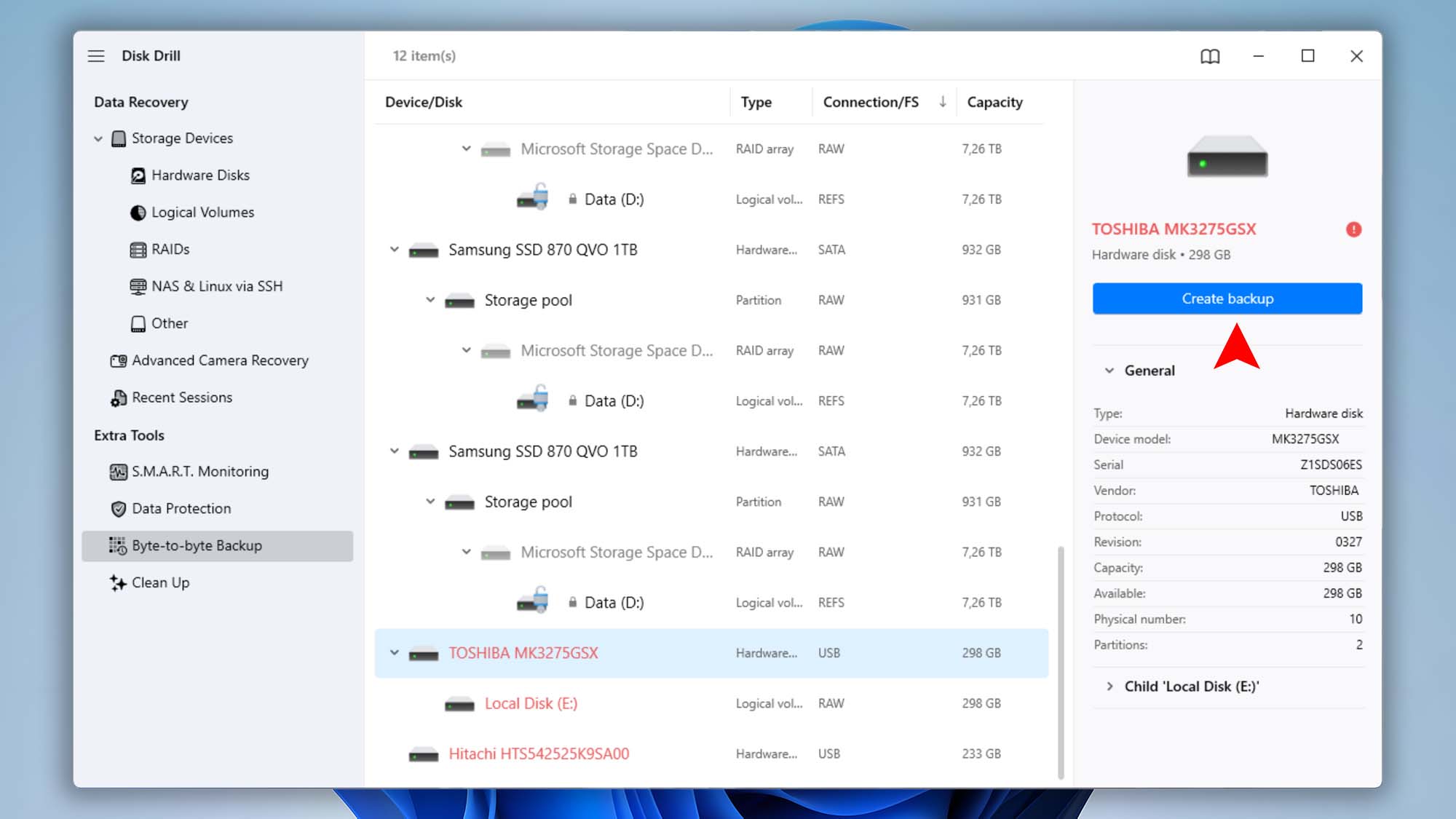Open Logical Volumes view
The width and height of the screenshot is (1456, 819).
pos(202,213)
